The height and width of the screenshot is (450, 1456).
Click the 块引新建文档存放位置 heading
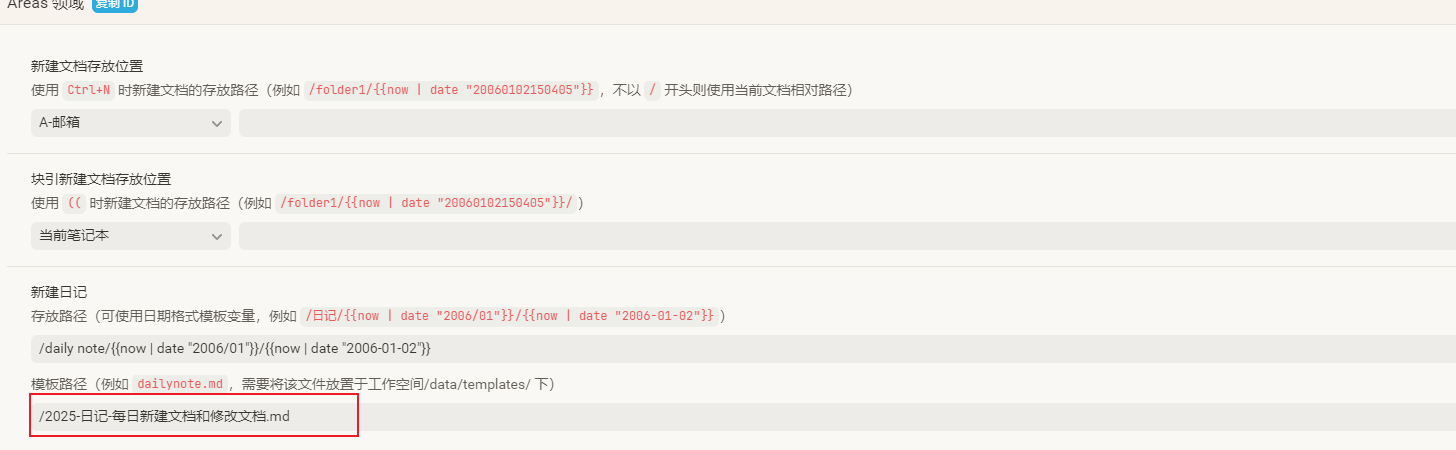click(101, 180)
